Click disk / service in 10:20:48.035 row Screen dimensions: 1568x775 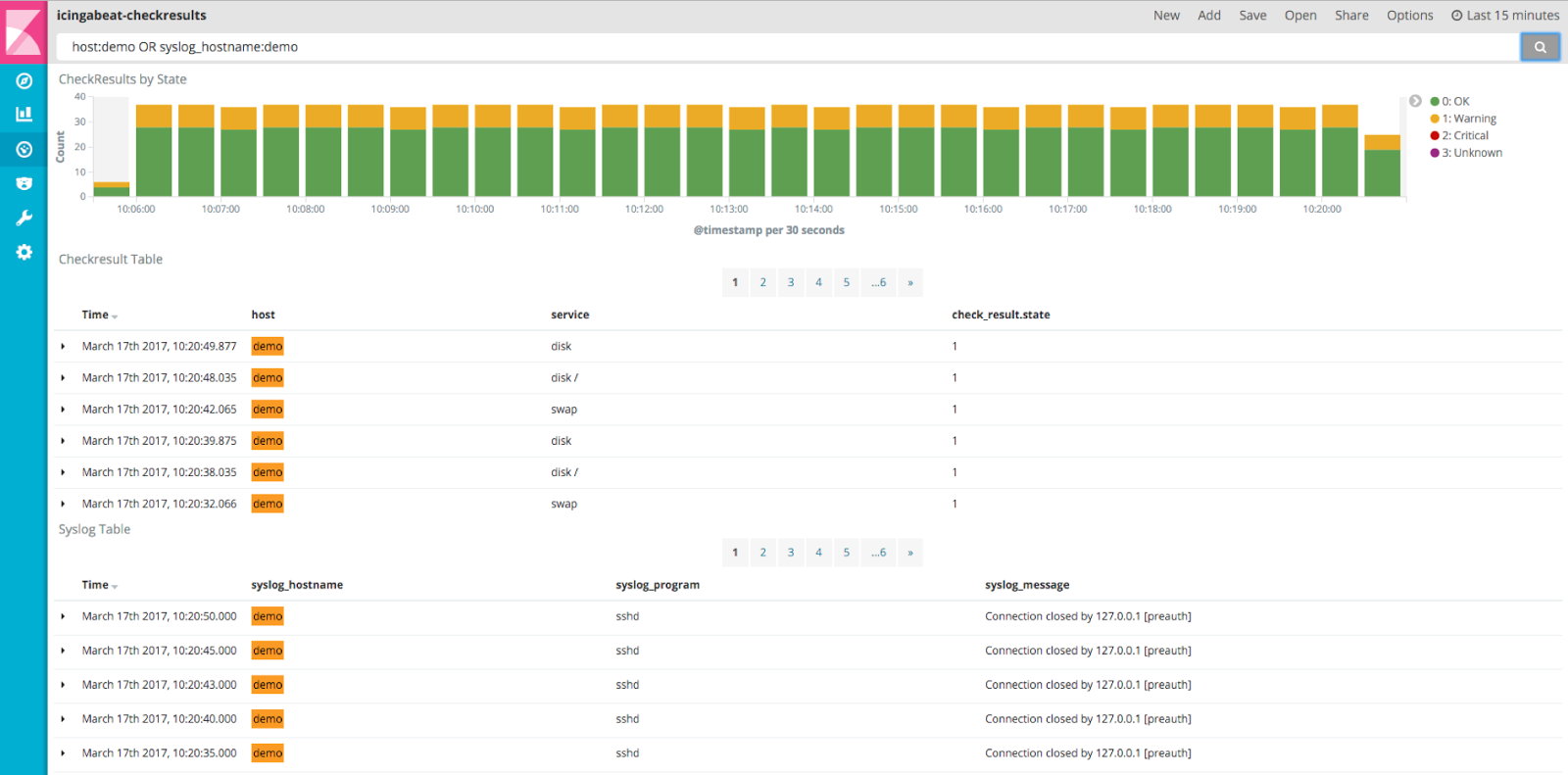[564, 378]
